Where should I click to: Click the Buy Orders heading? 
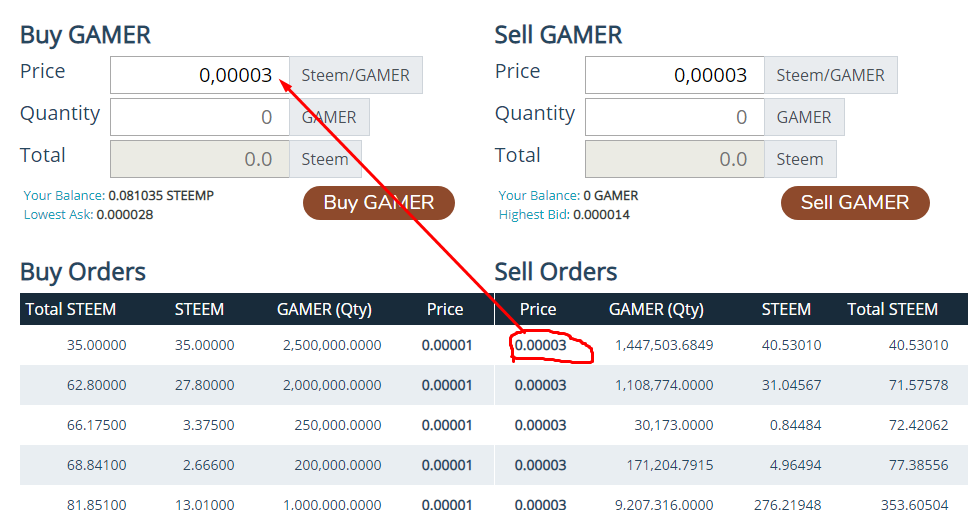(83, 272)
